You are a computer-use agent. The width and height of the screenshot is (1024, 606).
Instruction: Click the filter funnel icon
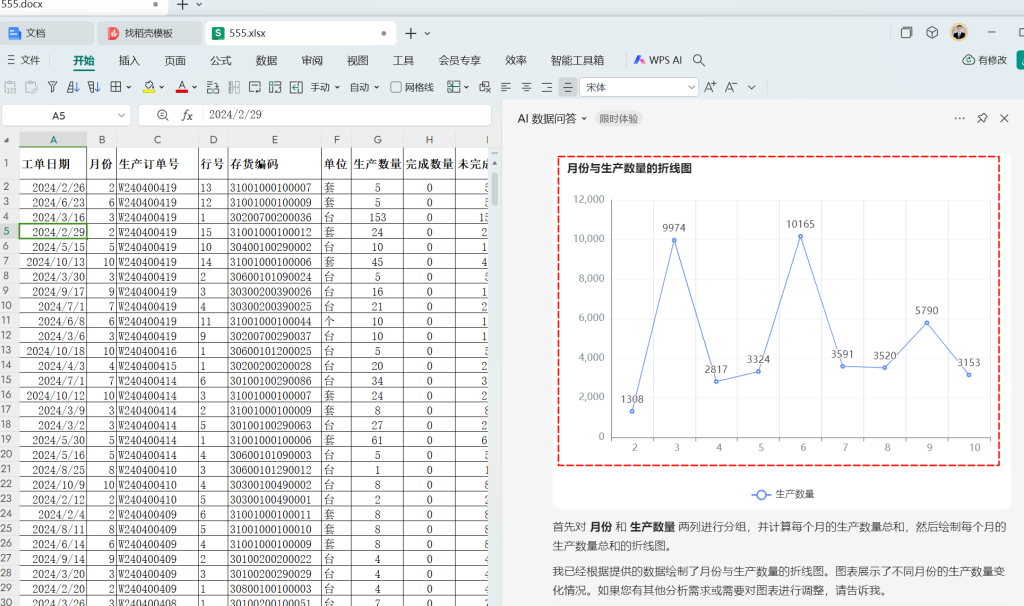coord(52,87)
